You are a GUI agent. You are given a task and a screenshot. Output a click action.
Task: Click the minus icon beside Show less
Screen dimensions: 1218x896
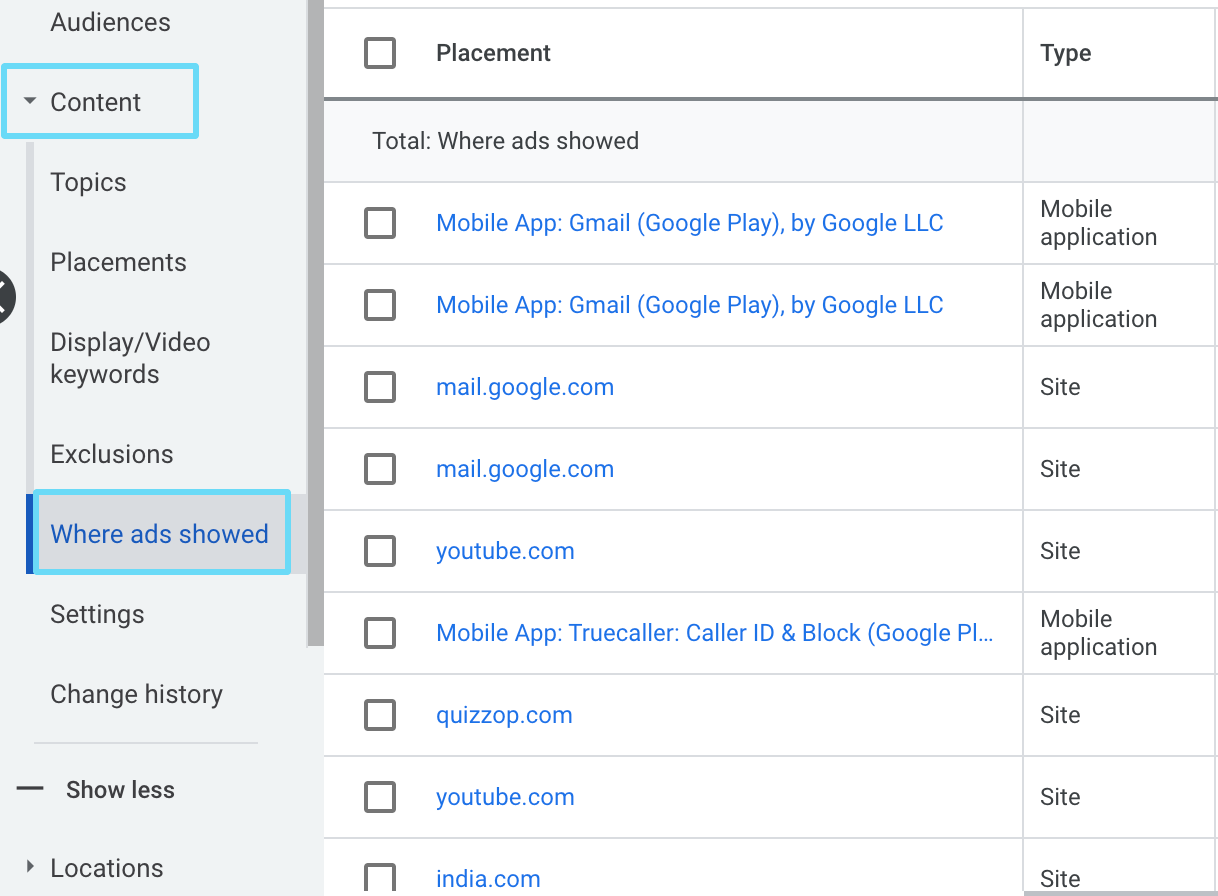tap(30, 789)
